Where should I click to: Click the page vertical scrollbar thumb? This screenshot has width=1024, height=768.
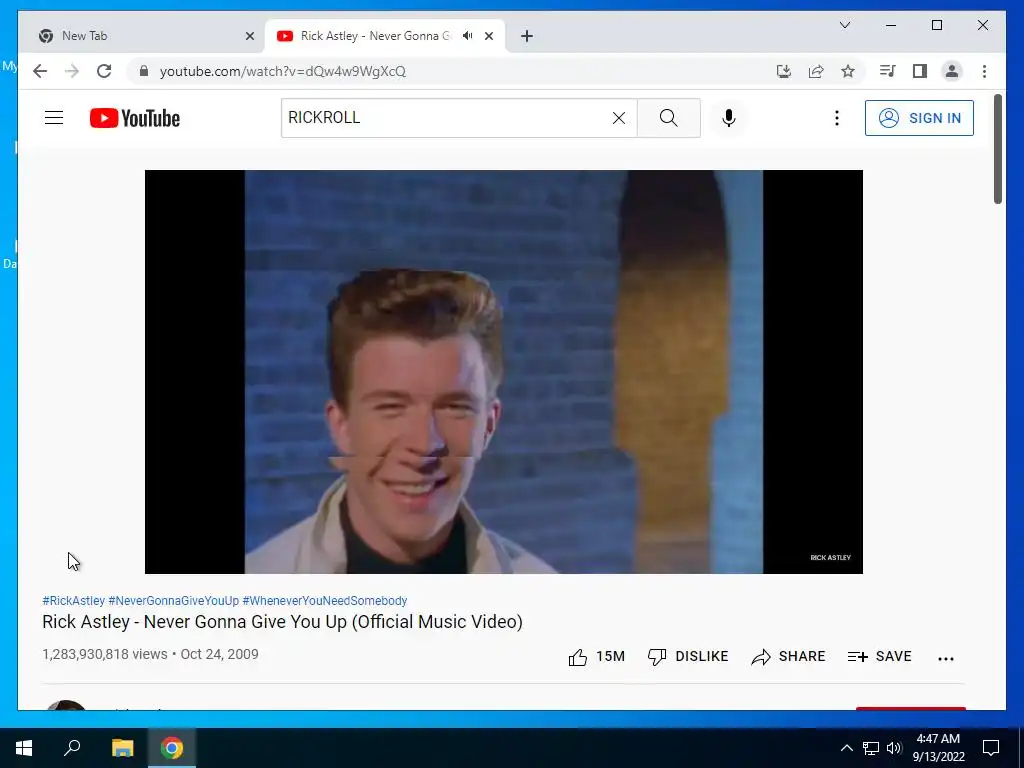[998, 149]
